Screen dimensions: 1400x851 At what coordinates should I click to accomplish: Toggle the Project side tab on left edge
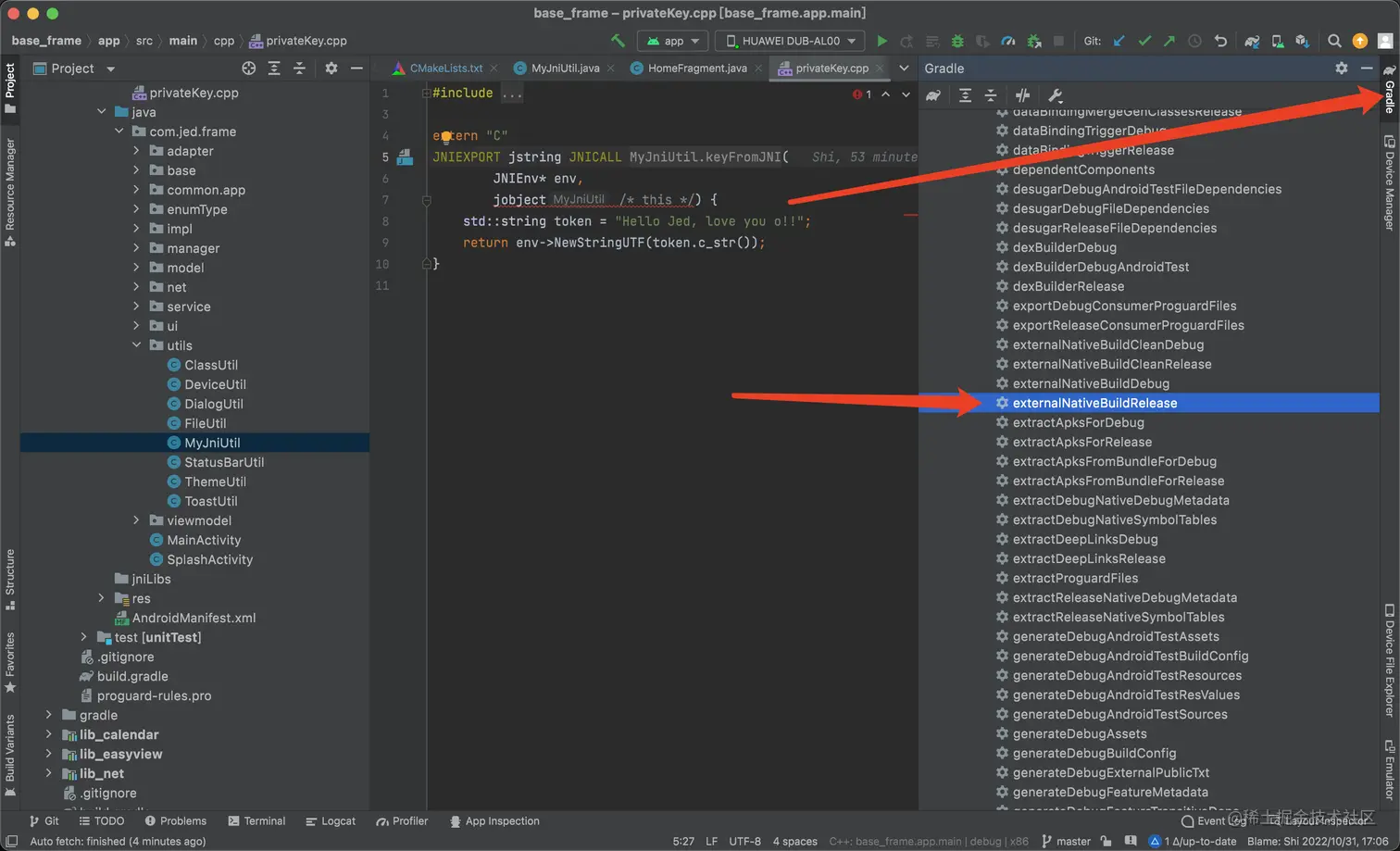click(x=10, y=88)
